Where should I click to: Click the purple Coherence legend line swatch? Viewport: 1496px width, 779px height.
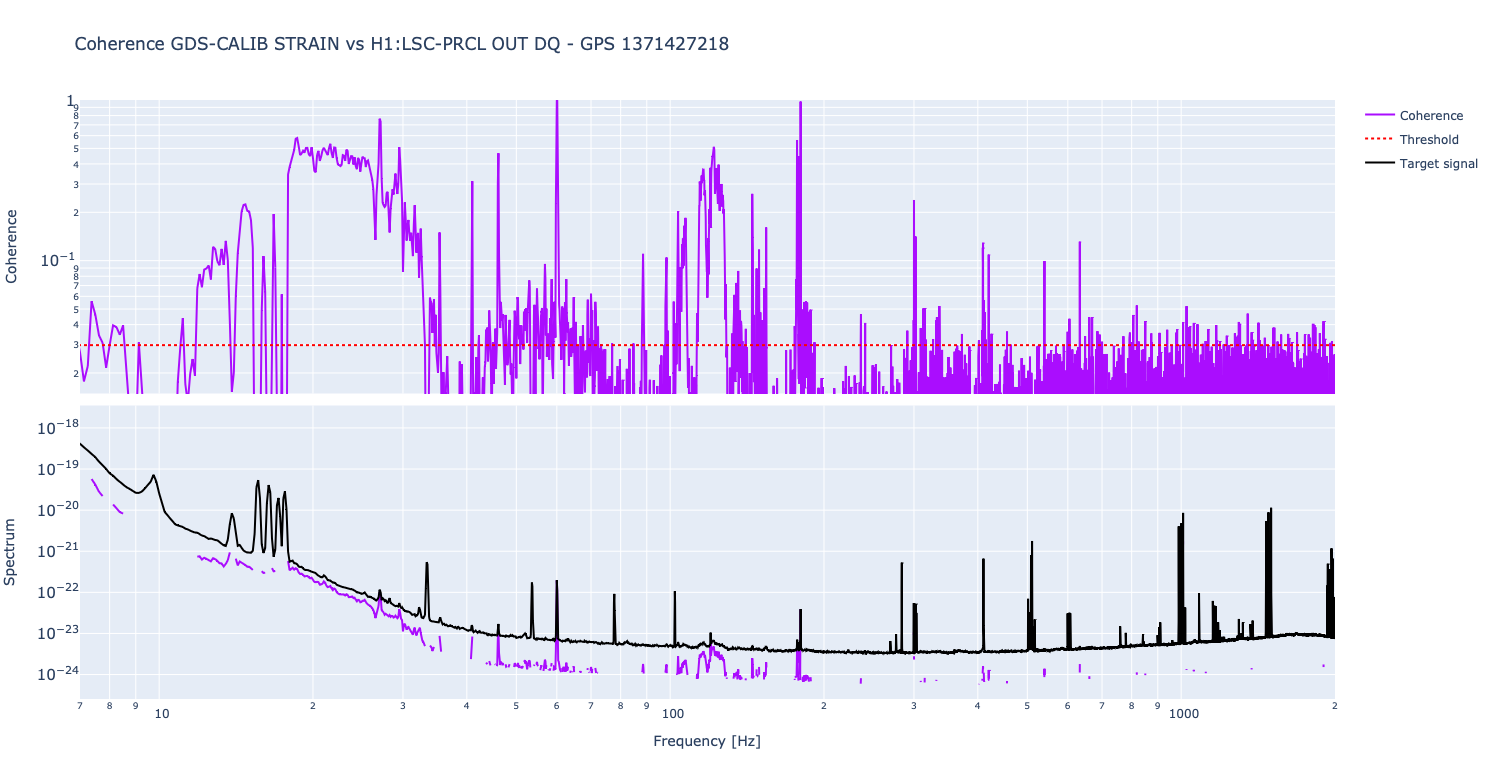pyautogui.click(x=1378, y=116)
